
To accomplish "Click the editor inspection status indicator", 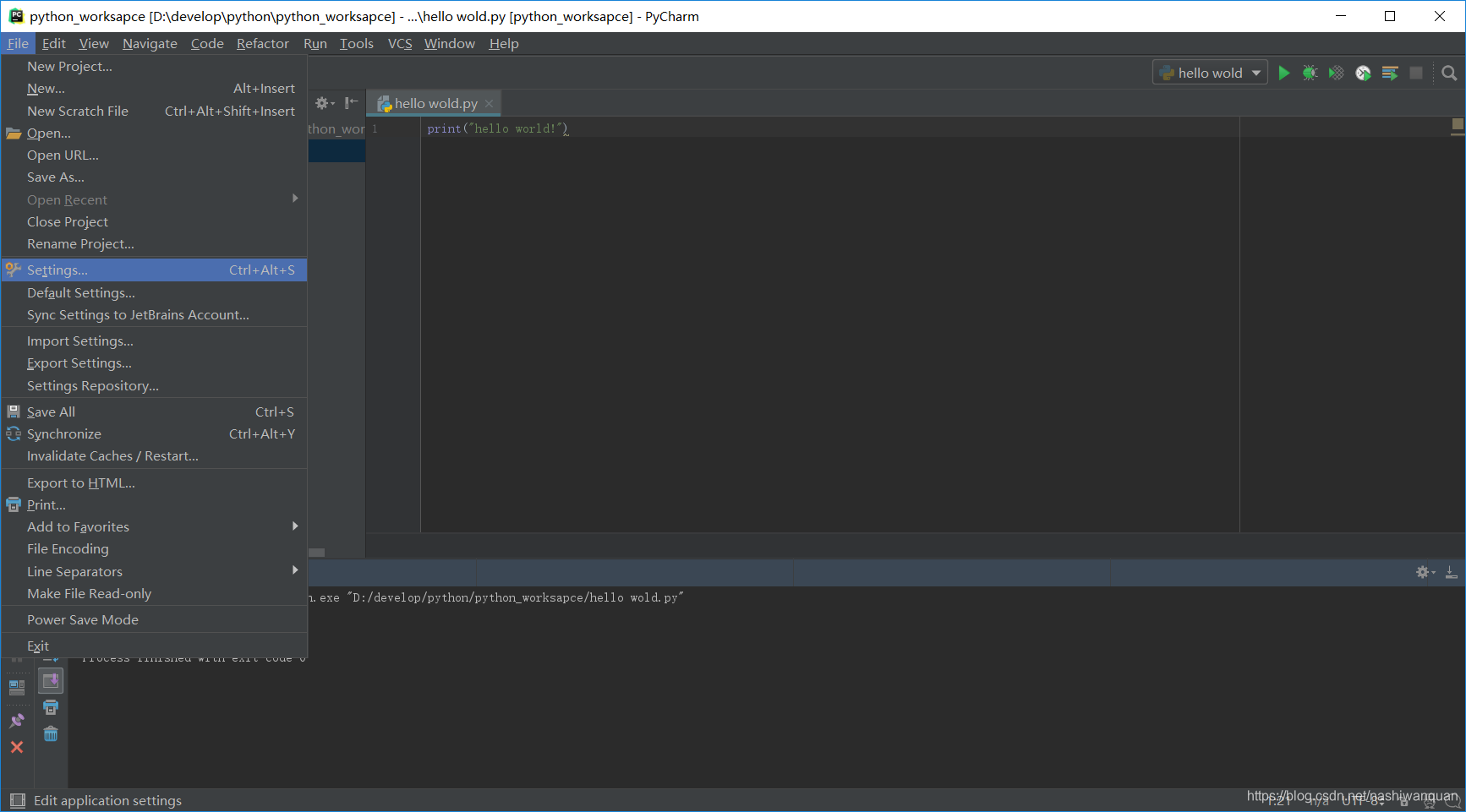I will pyautogui.click(x=1458, y=125).
